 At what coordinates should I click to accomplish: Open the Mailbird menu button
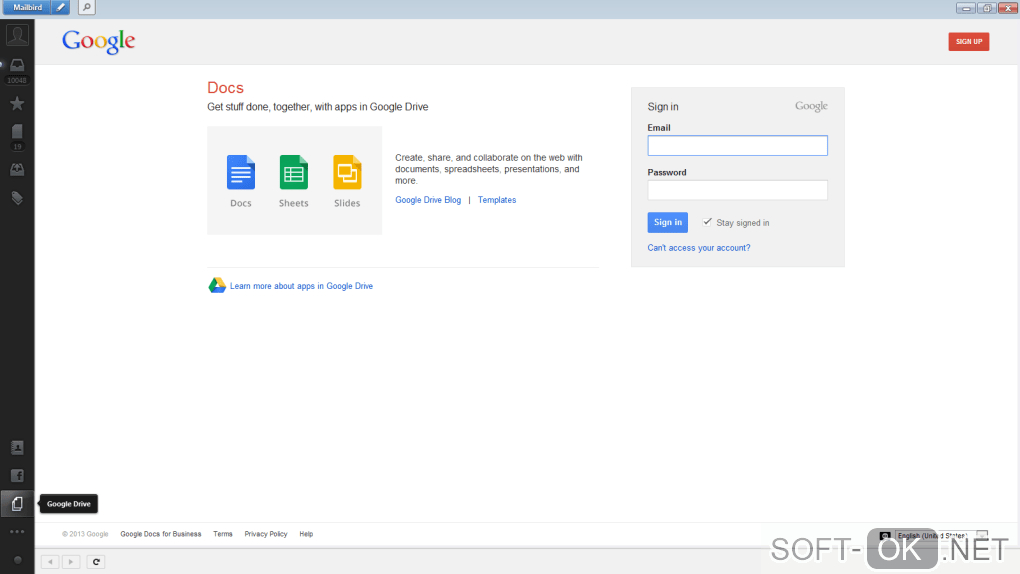point(27,8)
